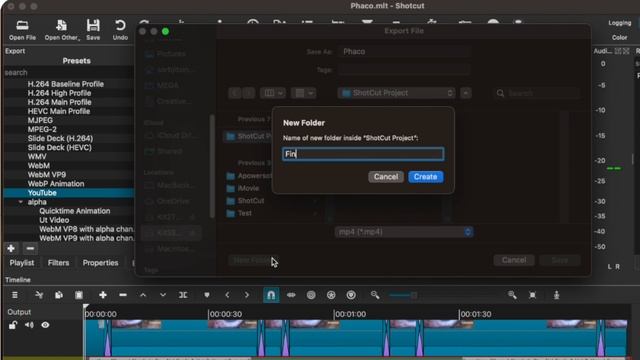Select the Slide Deck (HEVC) preset
Viewport: 640px width, 360px height.
60,147
